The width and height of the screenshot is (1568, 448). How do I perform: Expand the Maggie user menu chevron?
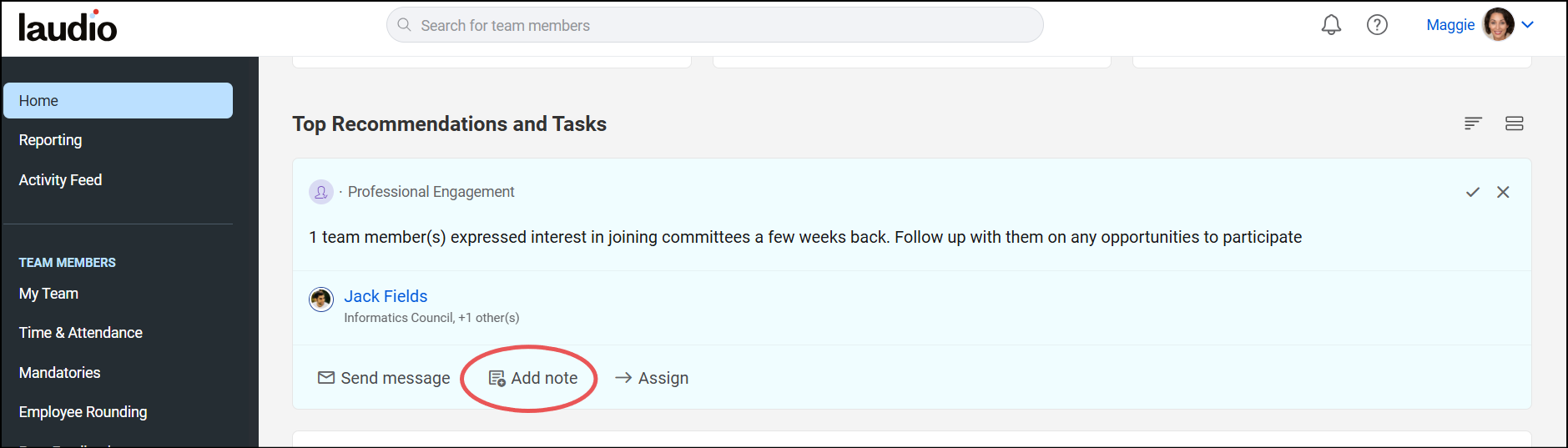pyautogui.click(x=1528, y=25)
